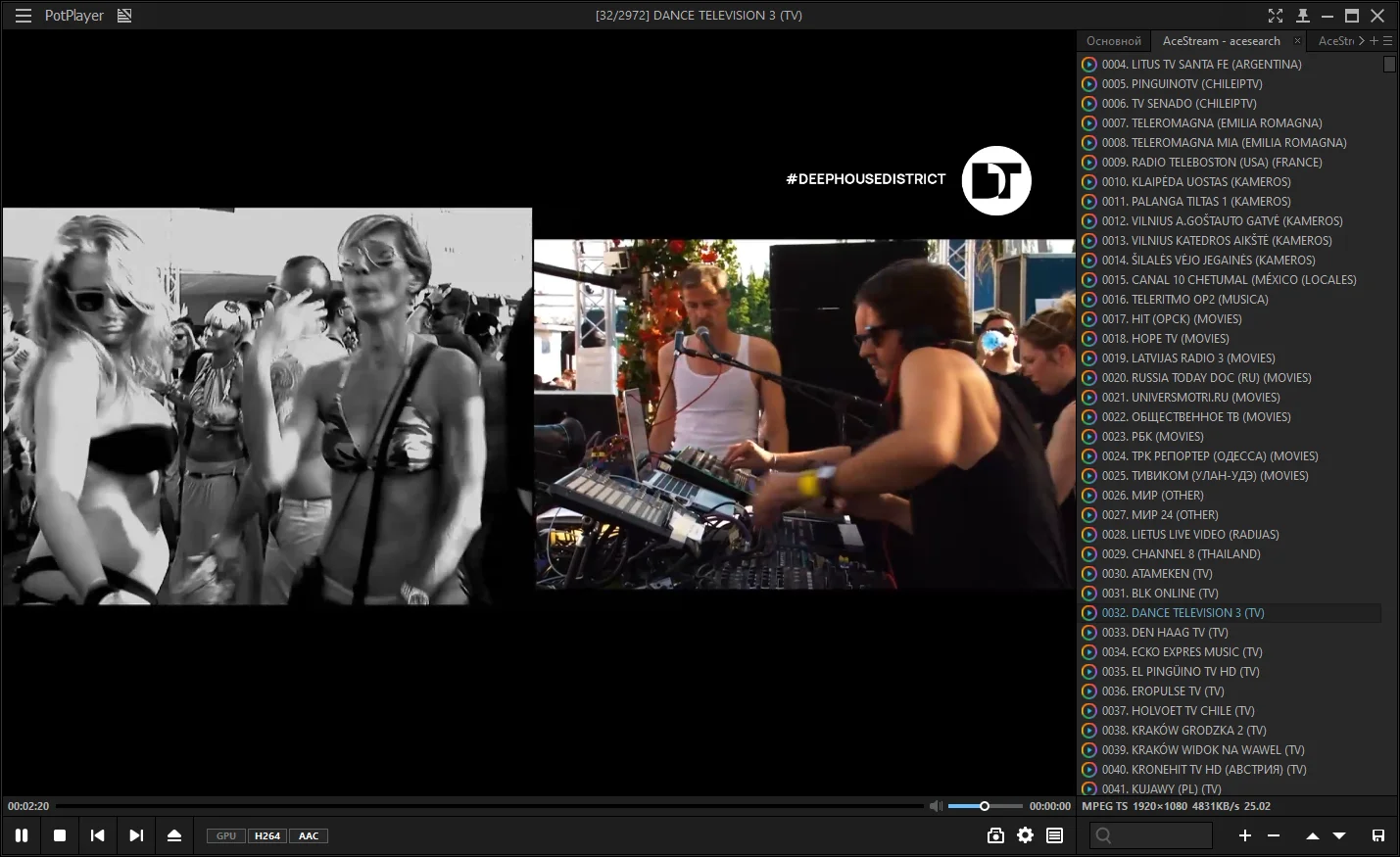Toggle the pin always-on-top icon
The image size is (1400, 857).
pos(1302,16)
